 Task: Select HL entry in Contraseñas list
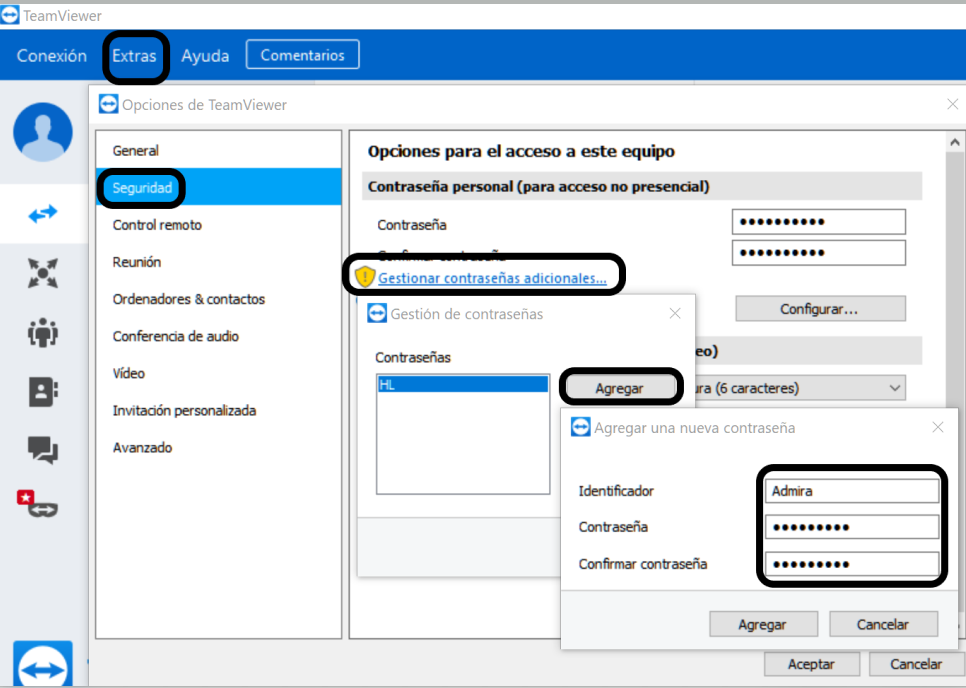pyautogui.click(x=462, y=384)
